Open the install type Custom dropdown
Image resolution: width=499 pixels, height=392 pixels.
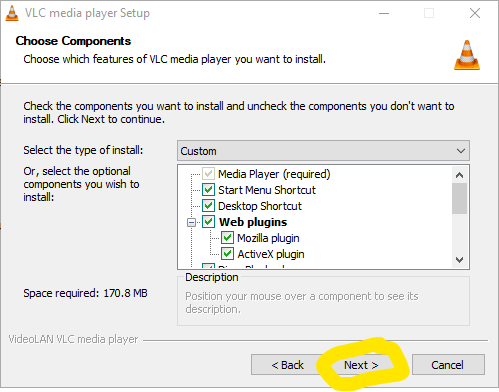(x=323, y=151)
